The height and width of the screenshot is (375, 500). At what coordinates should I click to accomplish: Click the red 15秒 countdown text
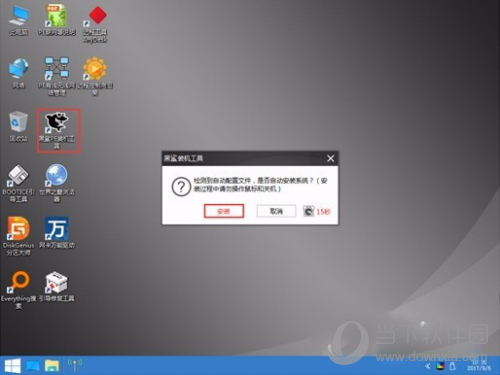click(x=323, y=212)
